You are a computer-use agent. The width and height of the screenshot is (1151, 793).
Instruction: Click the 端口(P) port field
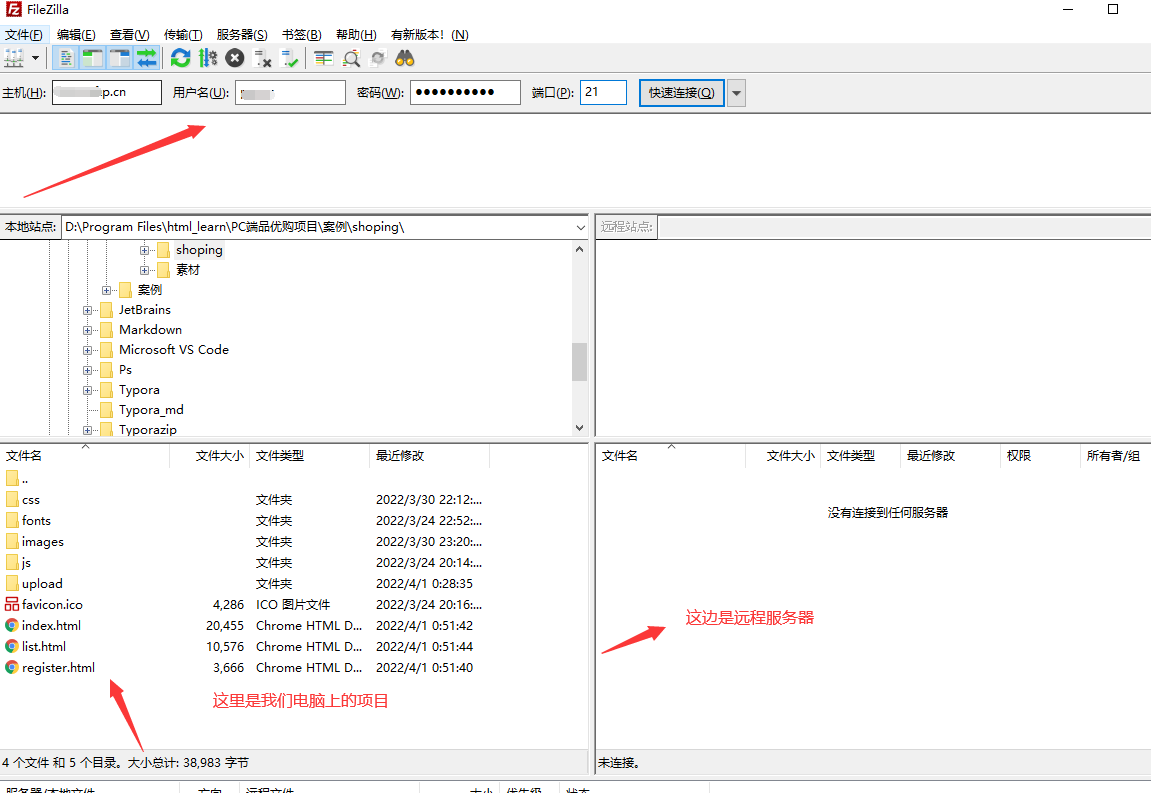603,93
